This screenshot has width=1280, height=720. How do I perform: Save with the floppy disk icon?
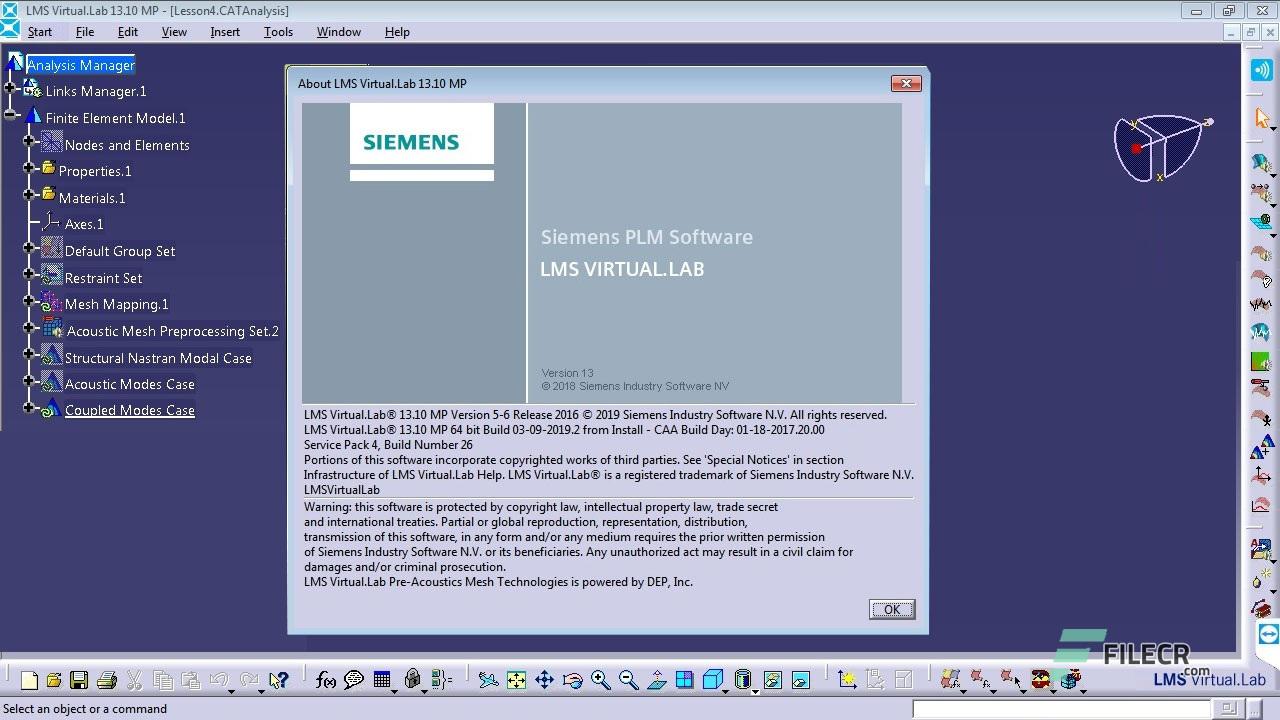pyautogui.click(x=79, y=681)
